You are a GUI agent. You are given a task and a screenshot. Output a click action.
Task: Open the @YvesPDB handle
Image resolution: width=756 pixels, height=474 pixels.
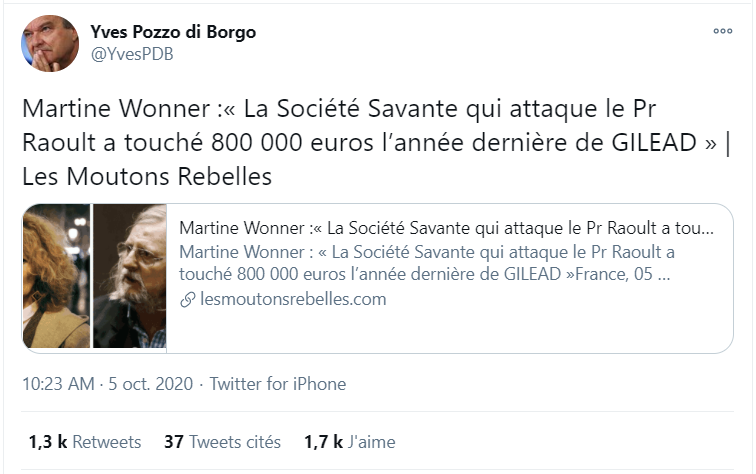click(x=132, y=54)
